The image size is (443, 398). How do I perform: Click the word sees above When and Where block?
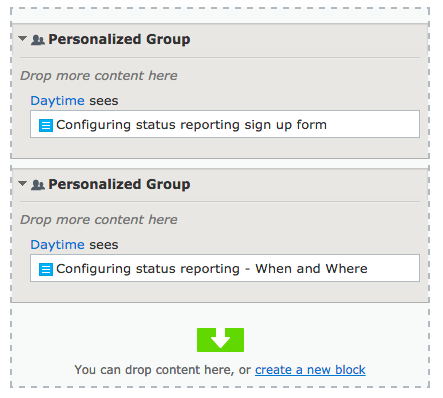(103, 245)
